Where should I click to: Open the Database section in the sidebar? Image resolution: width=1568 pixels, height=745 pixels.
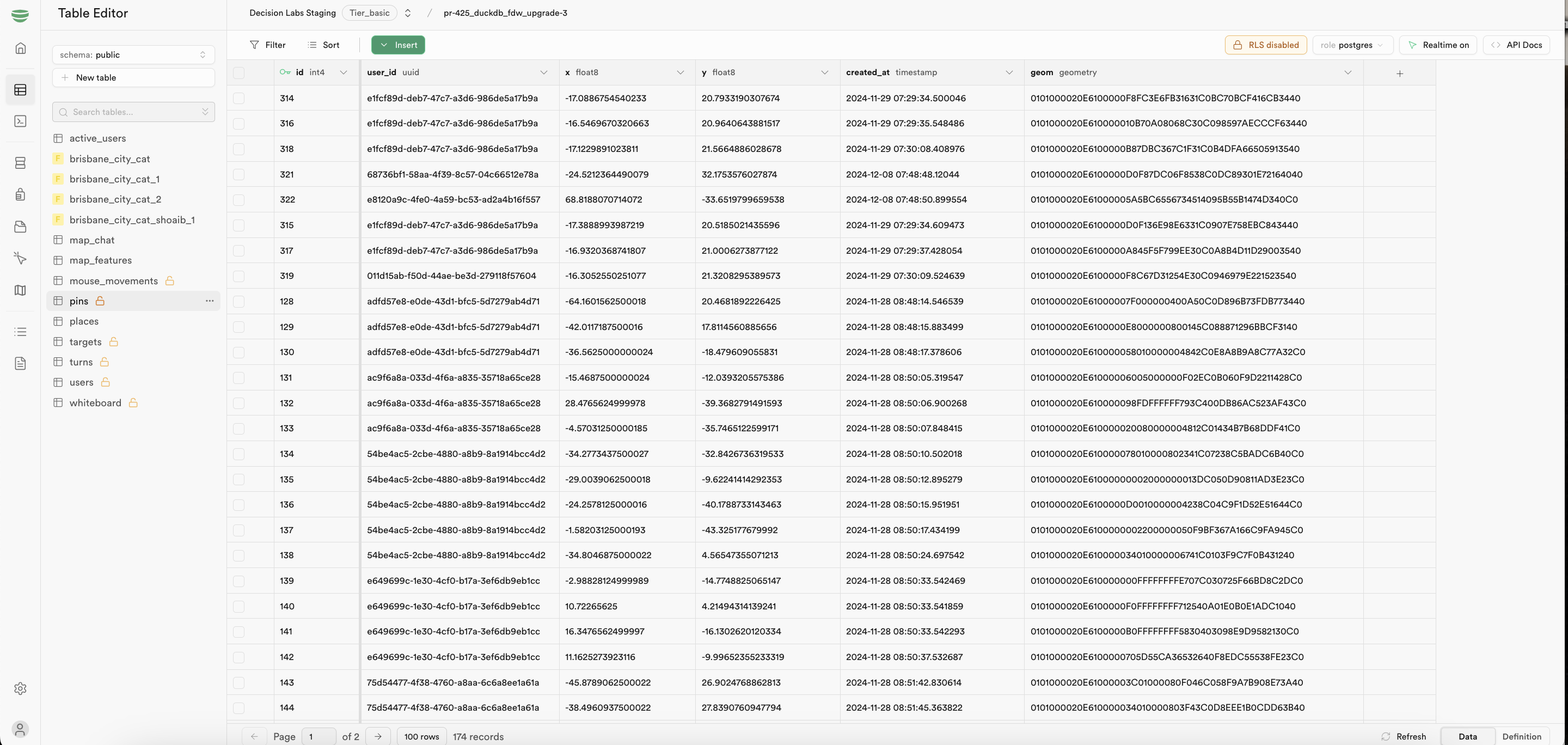coord(21,162)
